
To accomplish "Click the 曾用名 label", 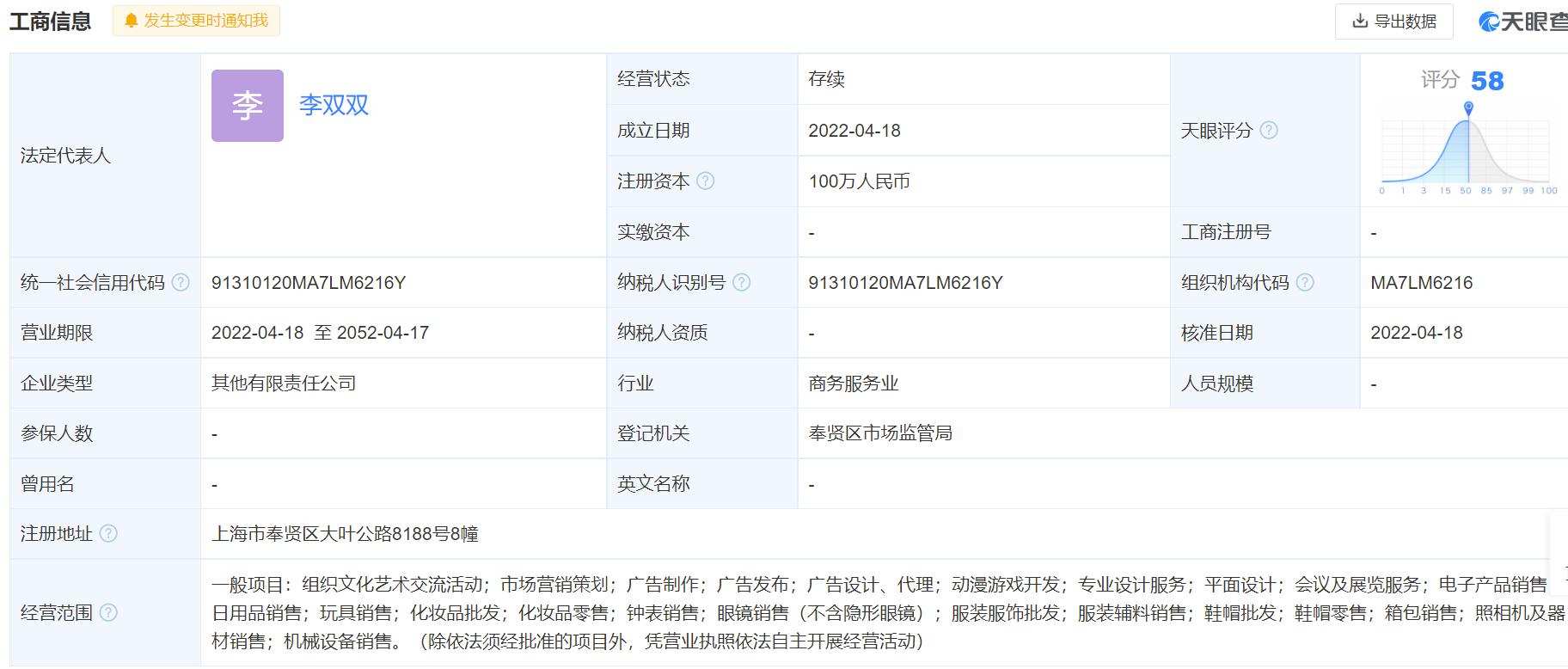I will 47,484.
